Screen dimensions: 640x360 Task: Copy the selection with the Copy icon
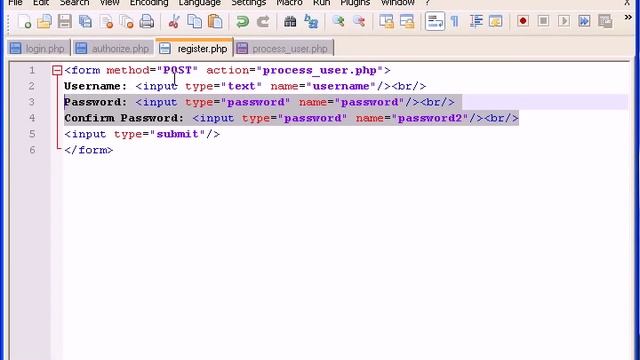194,21
